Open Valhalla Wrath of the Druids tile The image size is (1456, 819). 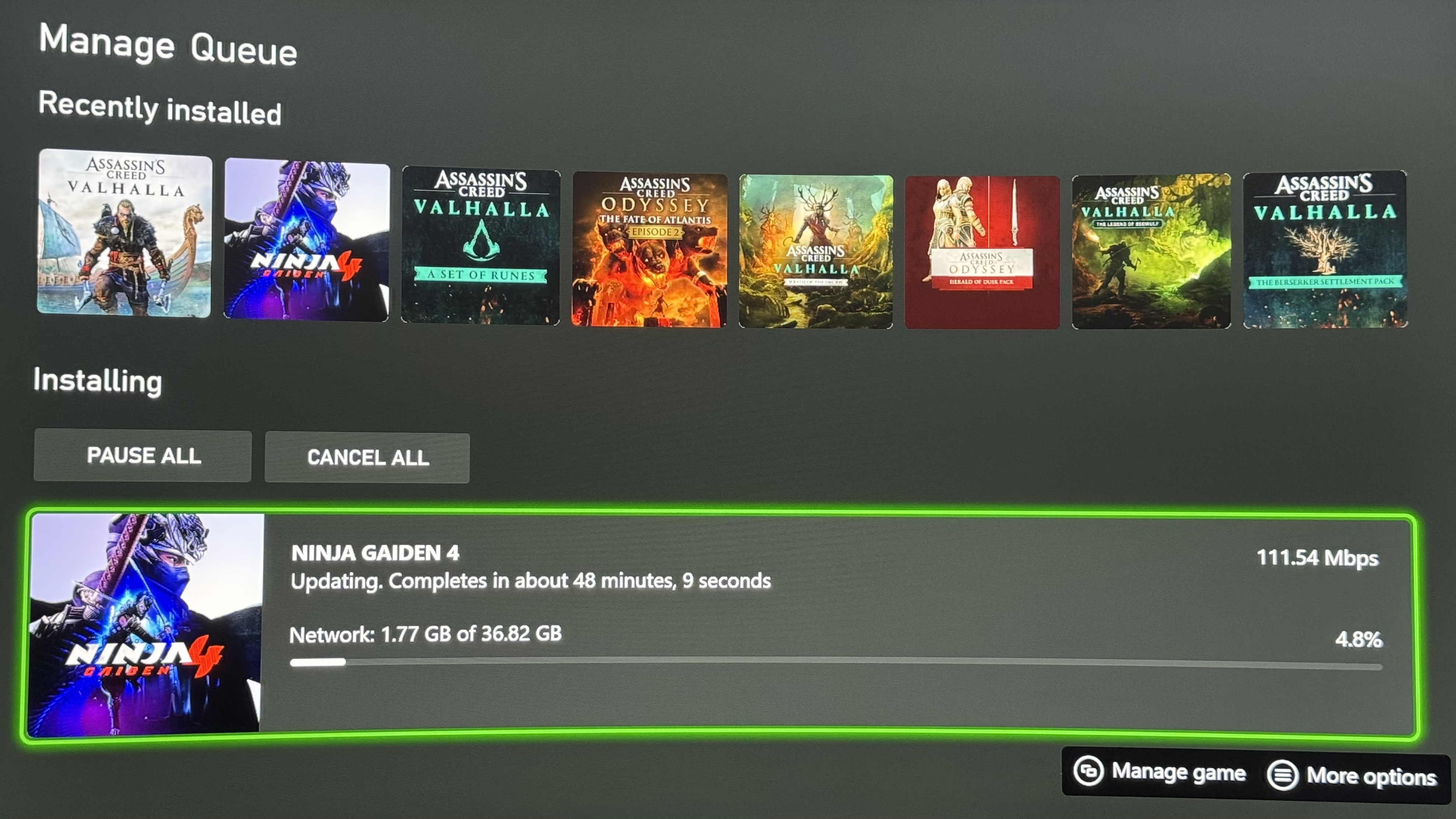coord(816,252)
